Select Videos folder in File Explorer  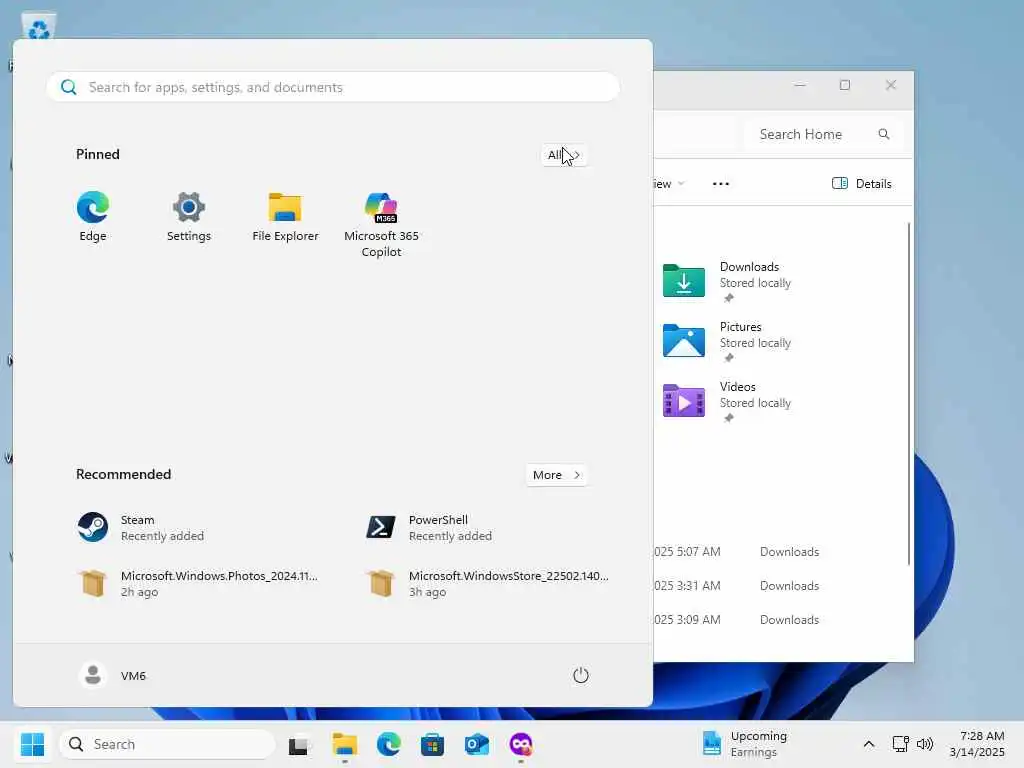(728, 401)
